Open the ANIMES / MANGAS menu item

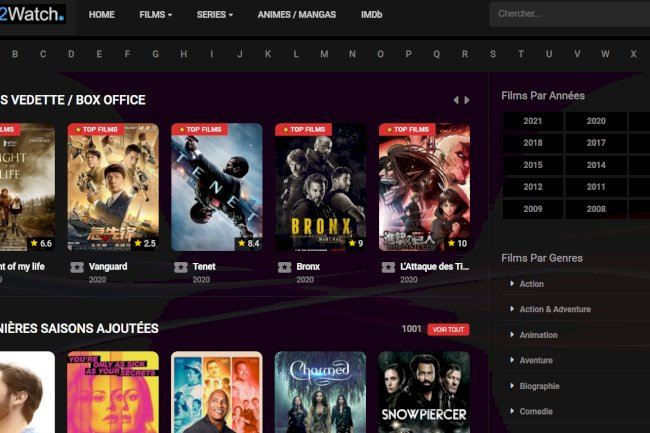(297, 15)
